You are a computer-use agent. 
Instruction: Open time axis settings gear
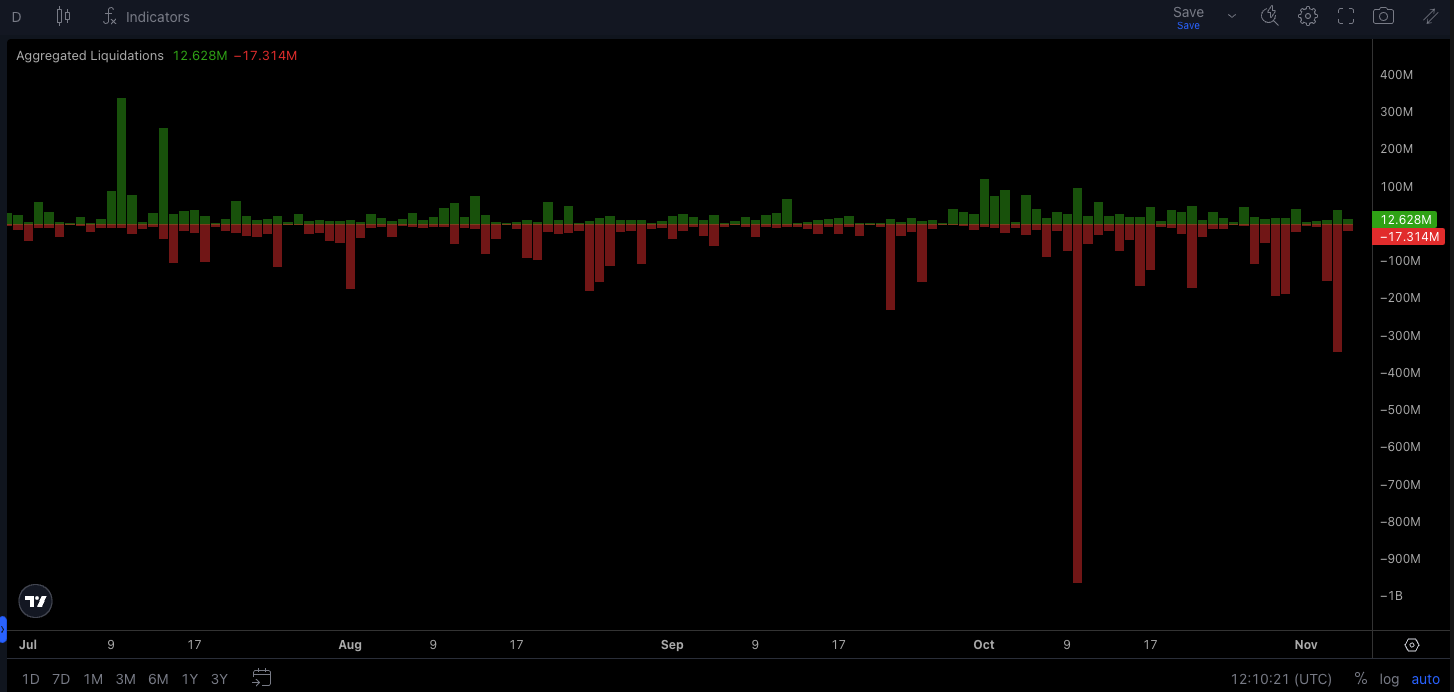1412,645
